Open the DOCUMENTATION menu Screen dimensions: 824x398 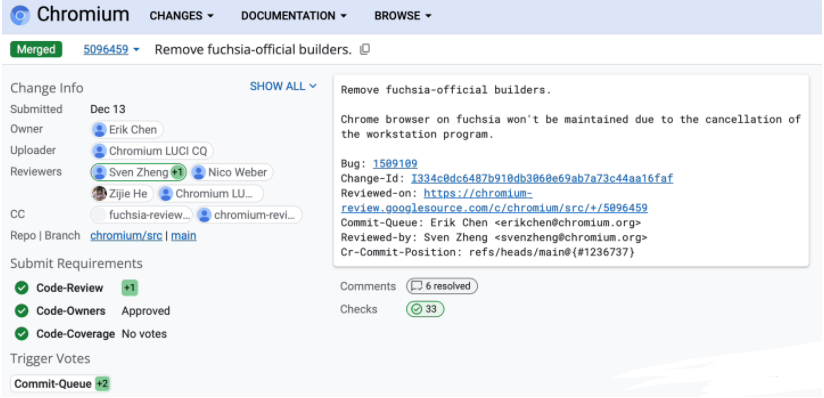coord(294,16)
